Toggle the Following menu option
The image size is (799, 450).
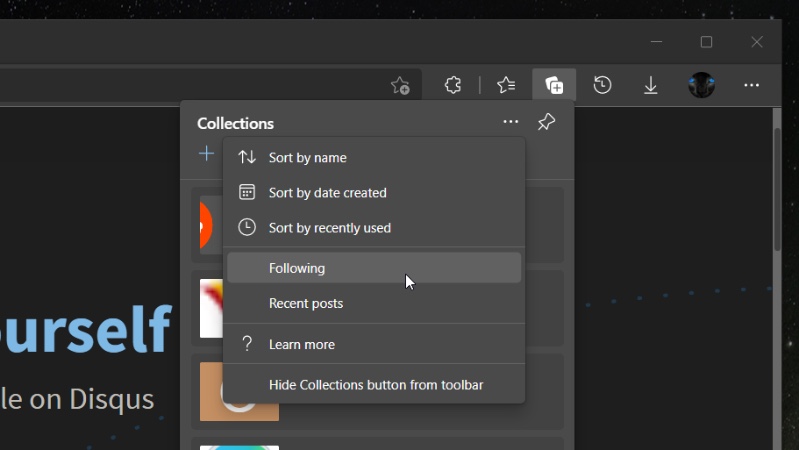(297, 268)
